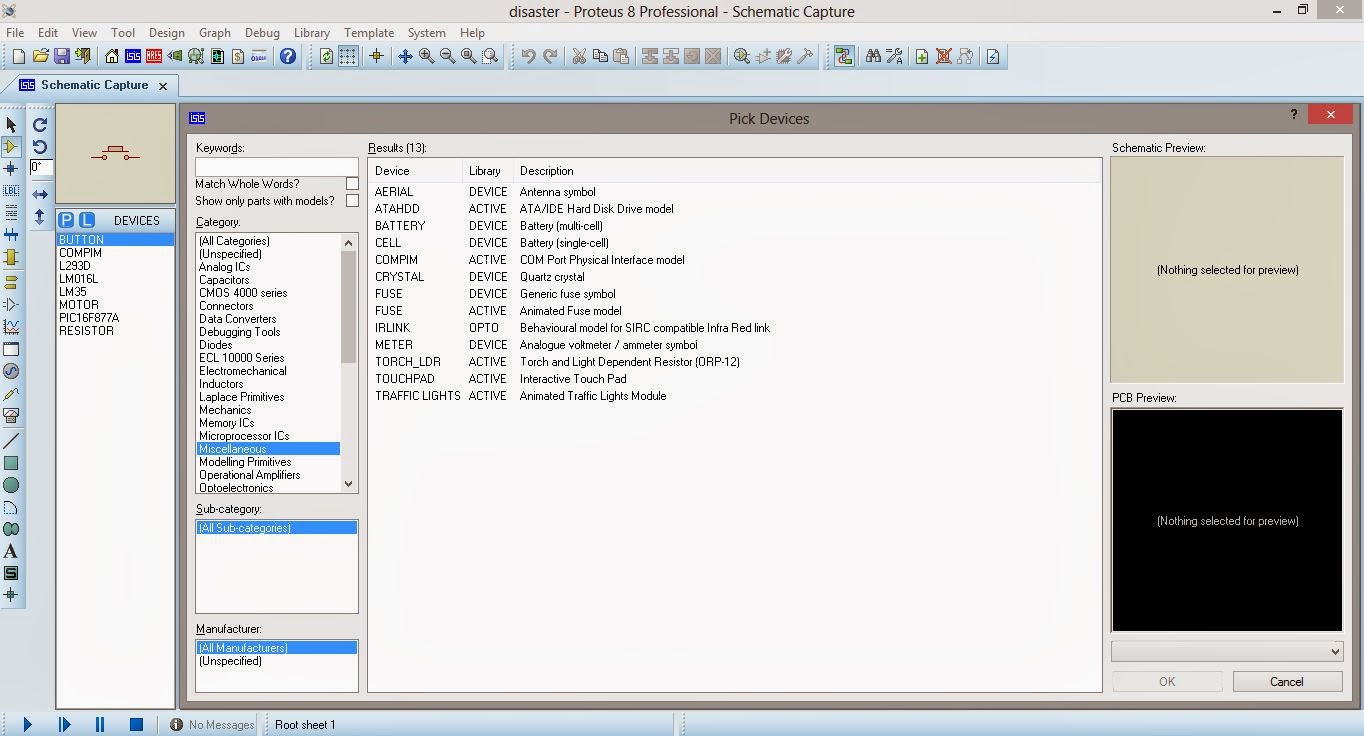Viewport: 1364px width, 736px height.
Task: Close the Pick Devices dialog
Action: coord(1330,115)
